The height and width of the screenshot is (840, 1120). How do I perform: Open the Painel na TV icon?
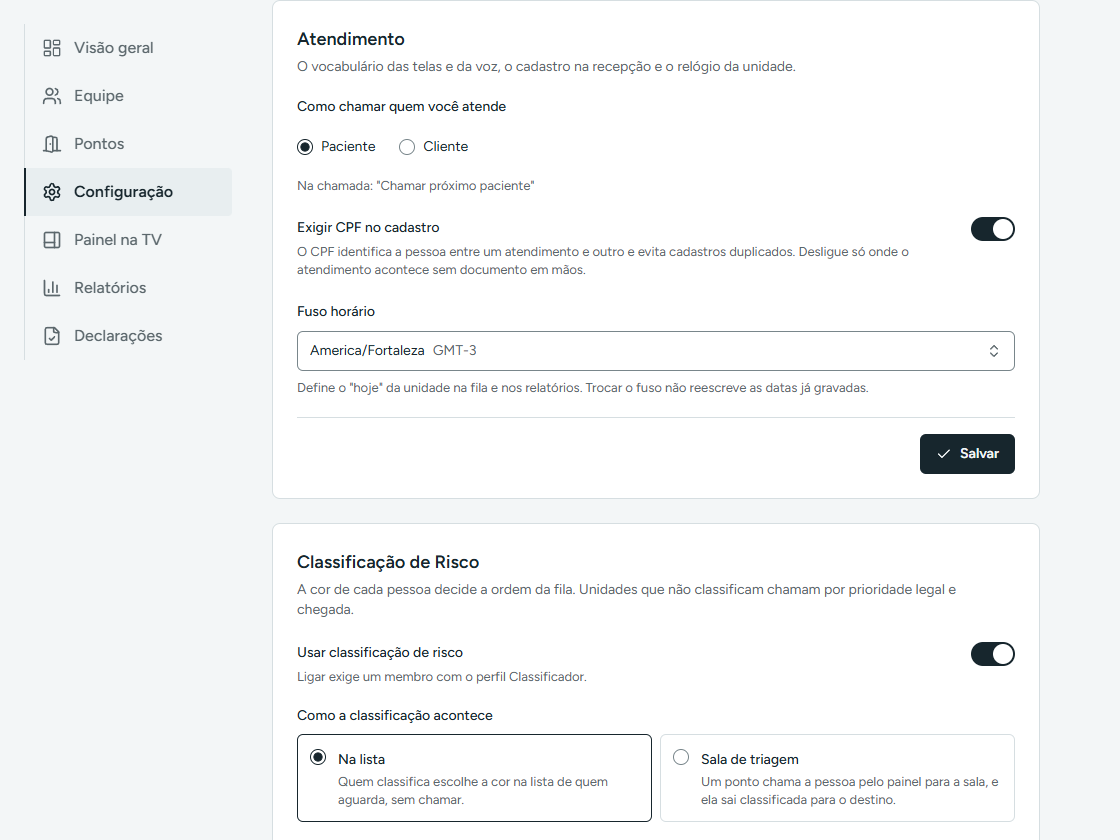pos(51,239)
